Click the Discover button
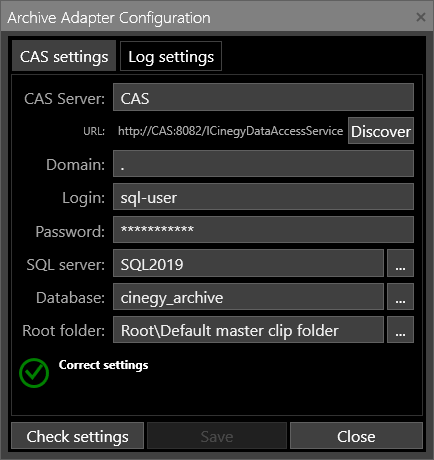434x460 pixels. click(x=381, y=131)
